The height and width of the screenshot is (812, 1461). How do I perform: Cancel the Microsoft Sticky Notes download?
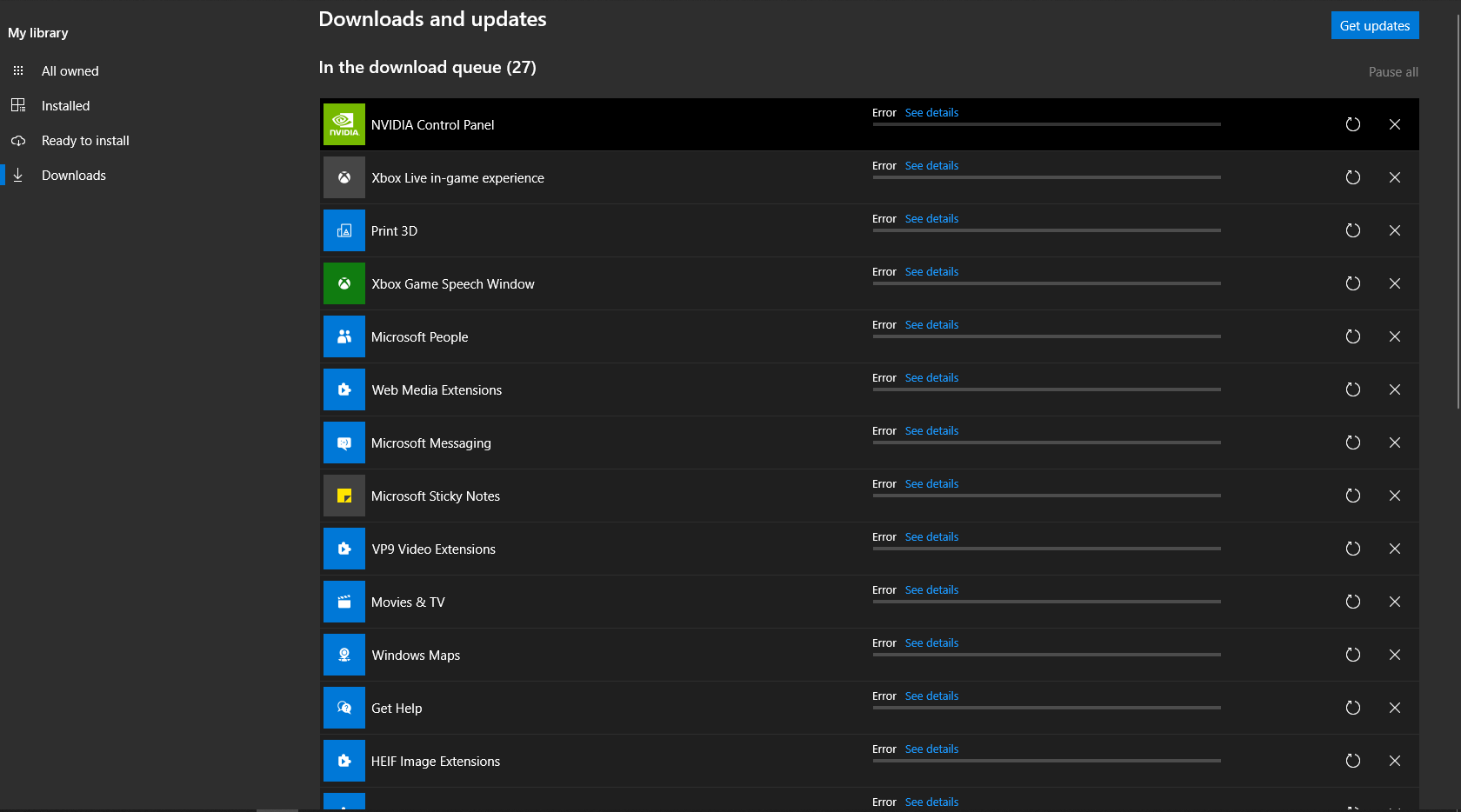pos(1395,496)
